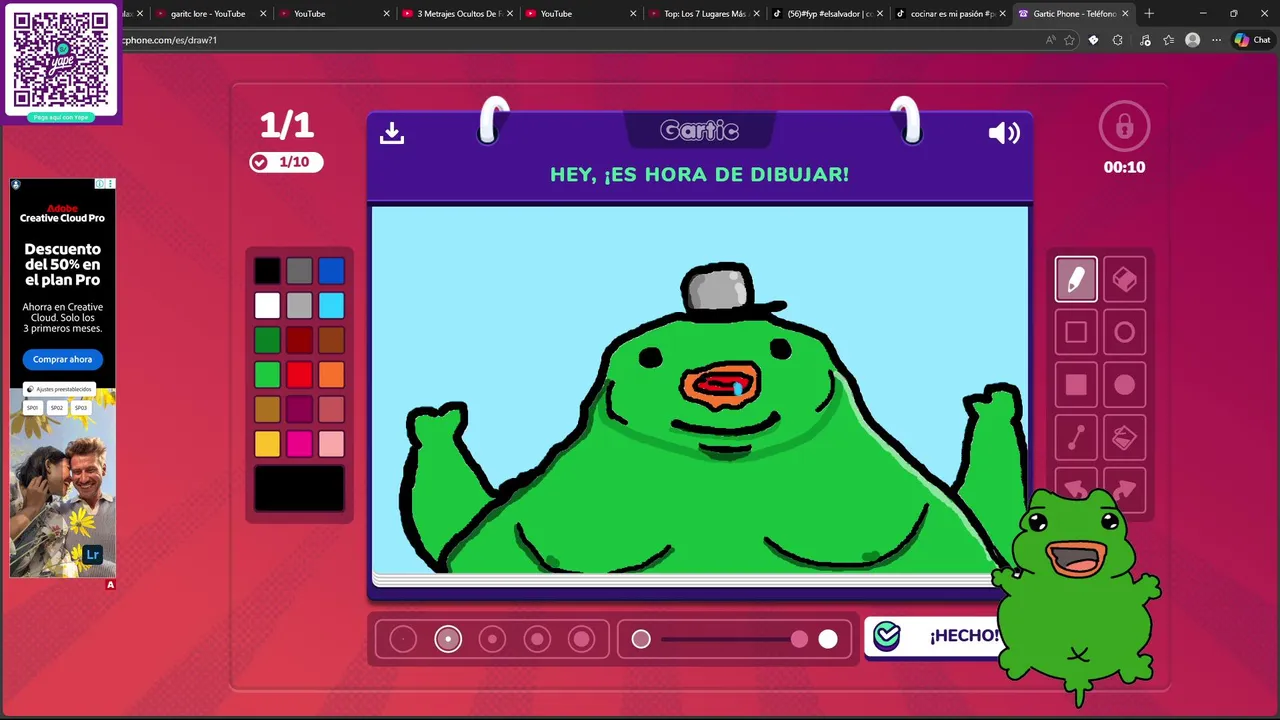Click the lock icon above the timer

click(x=1124, y=127)
